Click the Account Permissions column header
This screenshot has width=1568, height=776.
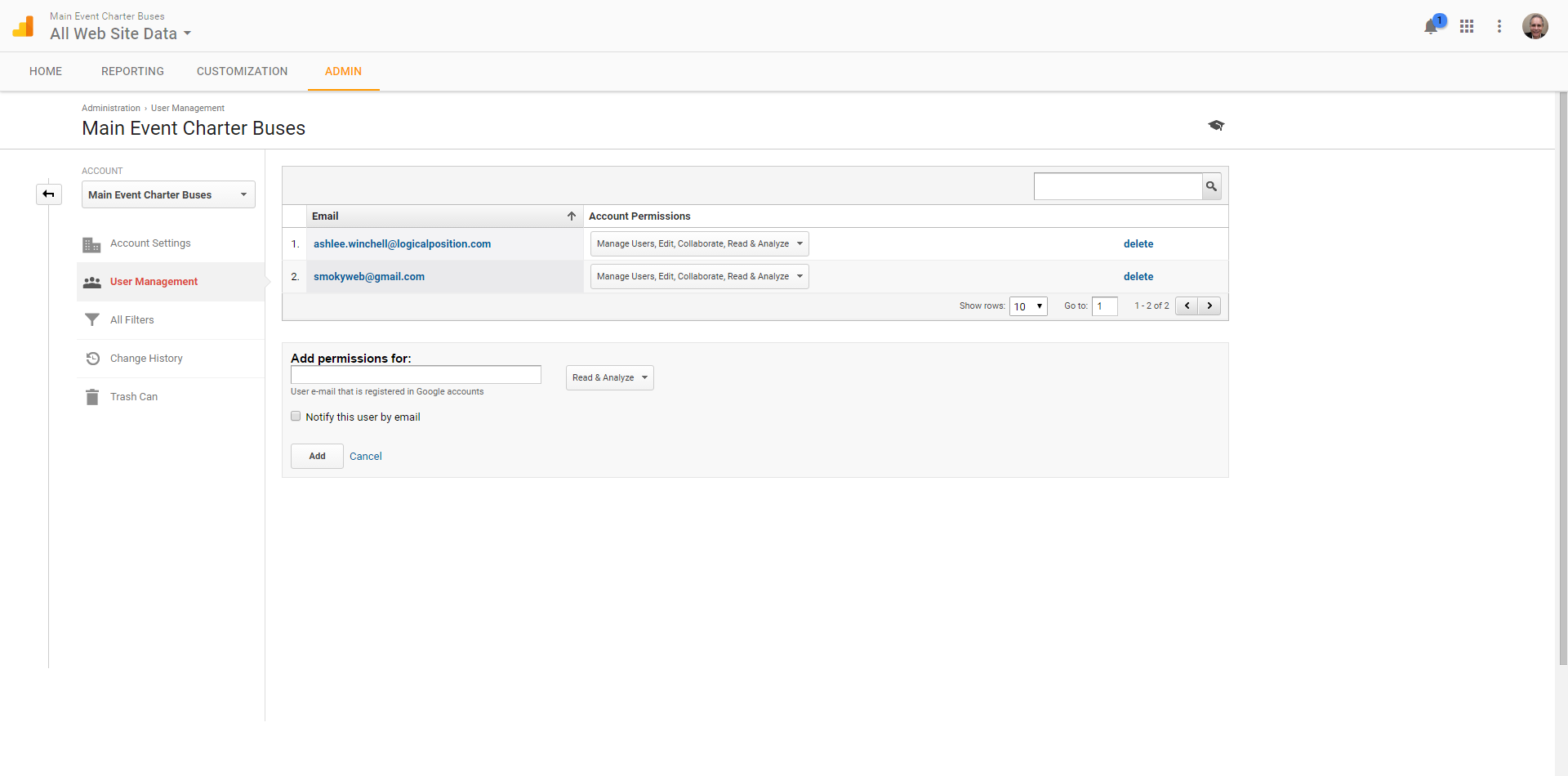point(639,216)
